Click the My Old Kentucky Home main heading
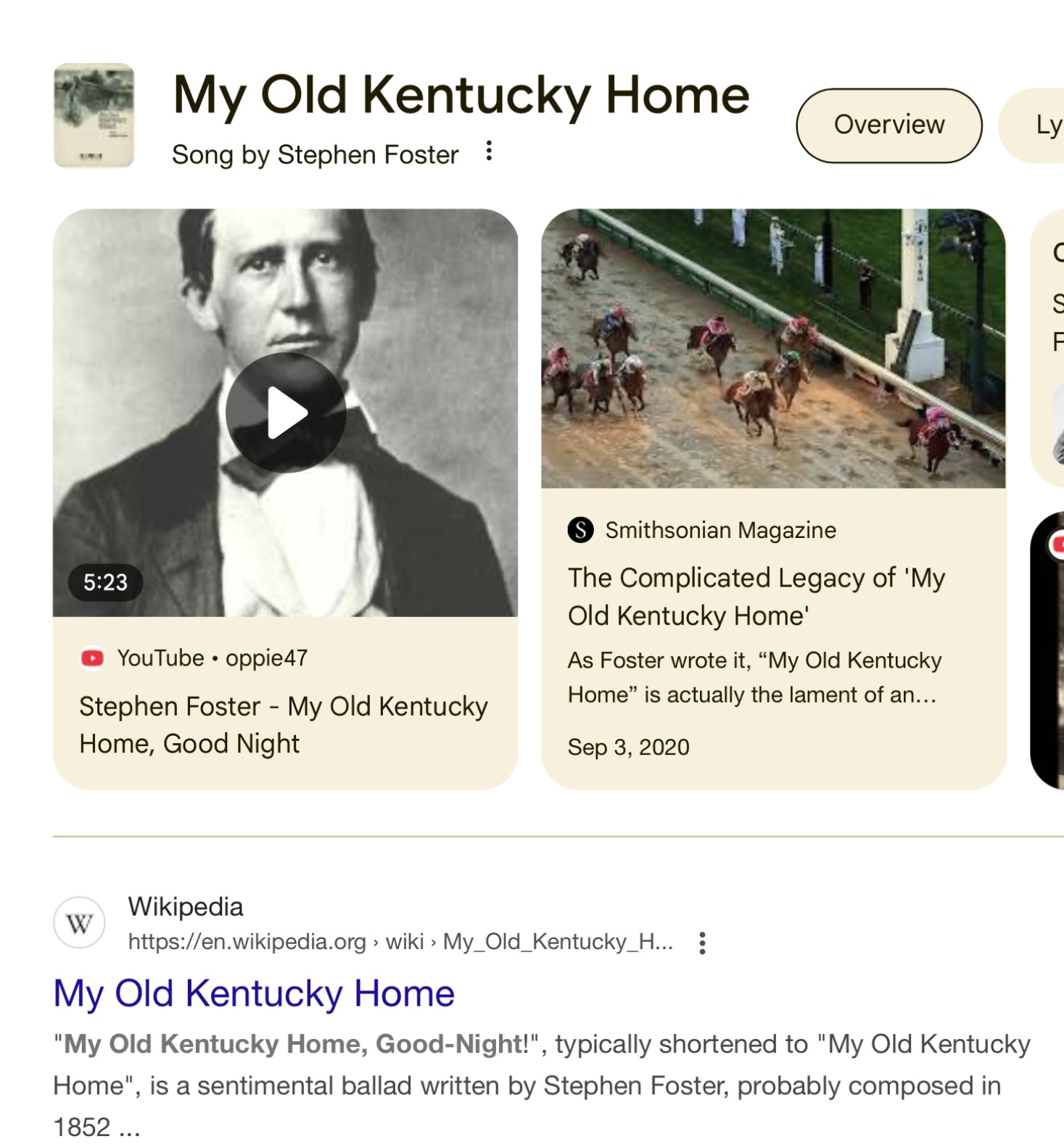The width and height of the screenshot is (1064, 1147). [x=461, y=95]
